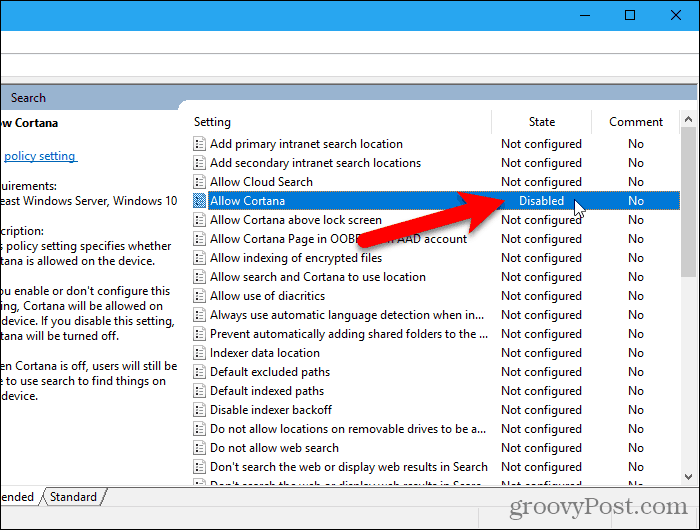Click the policy icon beside Always use automatic language detection
The height and width of the screenshot is (530, 700).
[199, 315]
